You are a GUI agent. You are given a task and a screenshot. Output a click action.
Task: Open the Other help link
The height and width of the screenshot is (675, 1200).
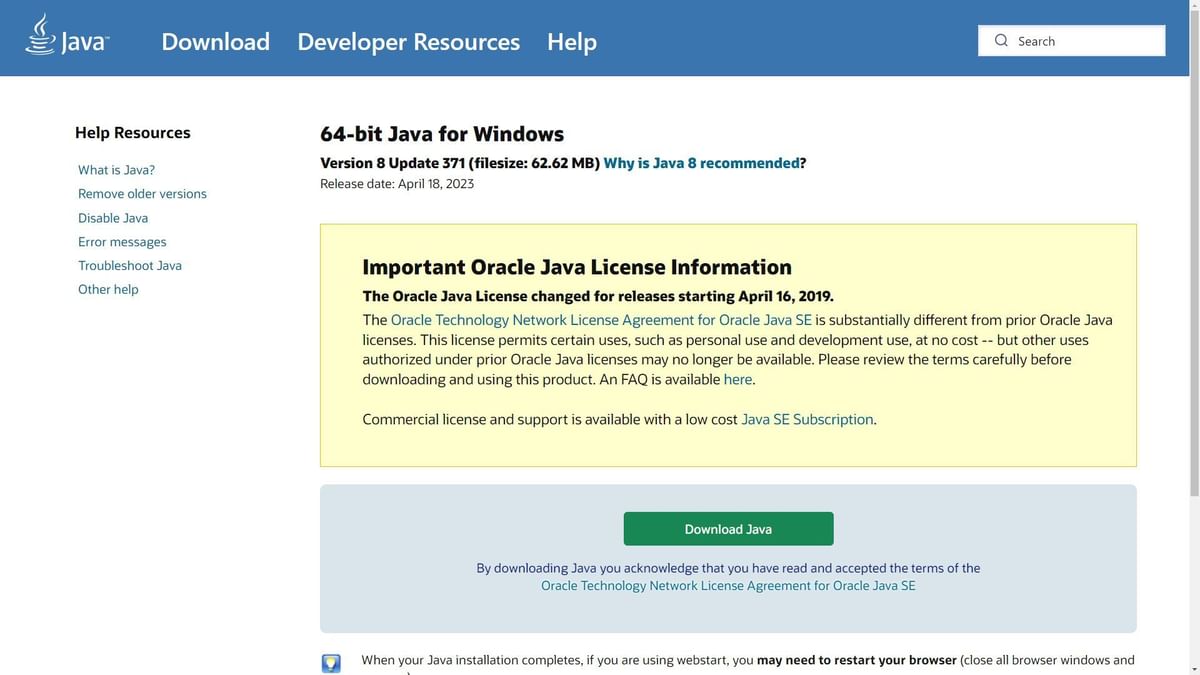click(108, 290)
